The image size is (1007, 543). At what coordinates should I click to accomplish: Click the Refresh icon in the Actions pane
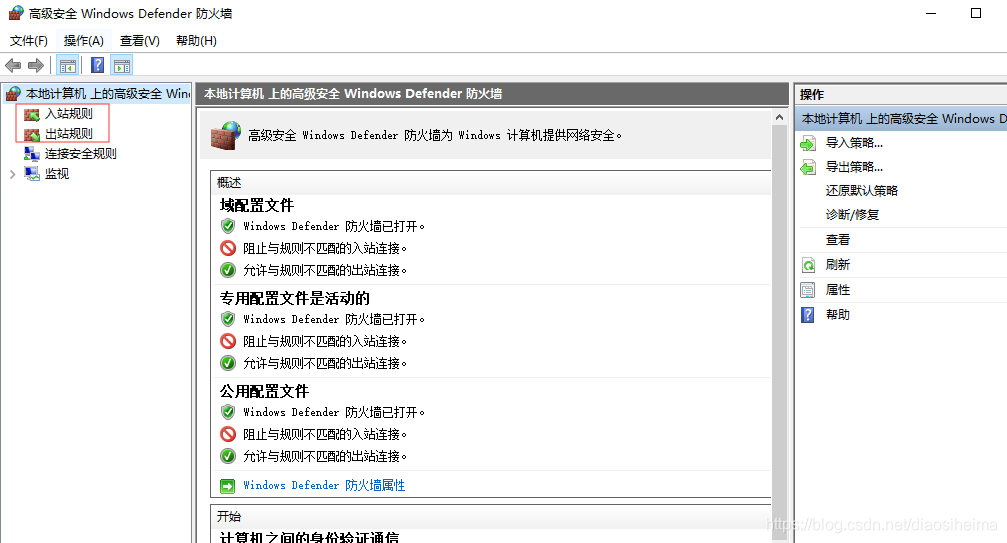tap(808, 265)
